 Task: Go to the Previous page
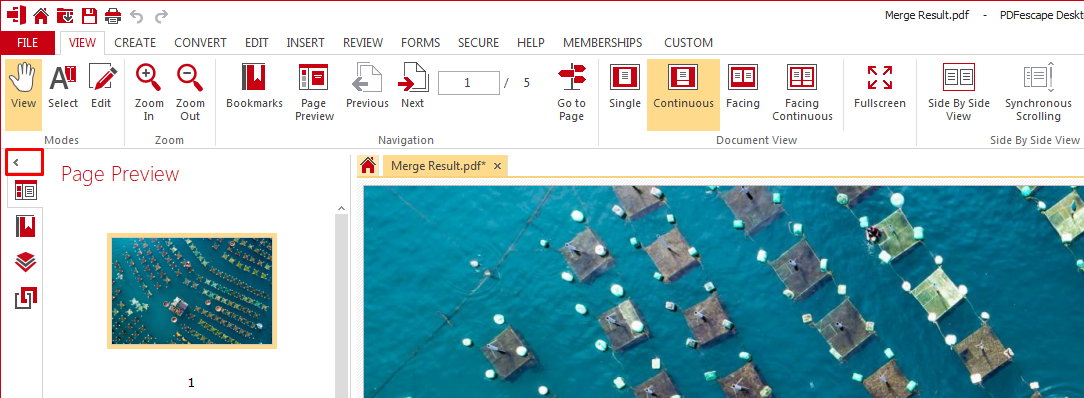point(367,86)
